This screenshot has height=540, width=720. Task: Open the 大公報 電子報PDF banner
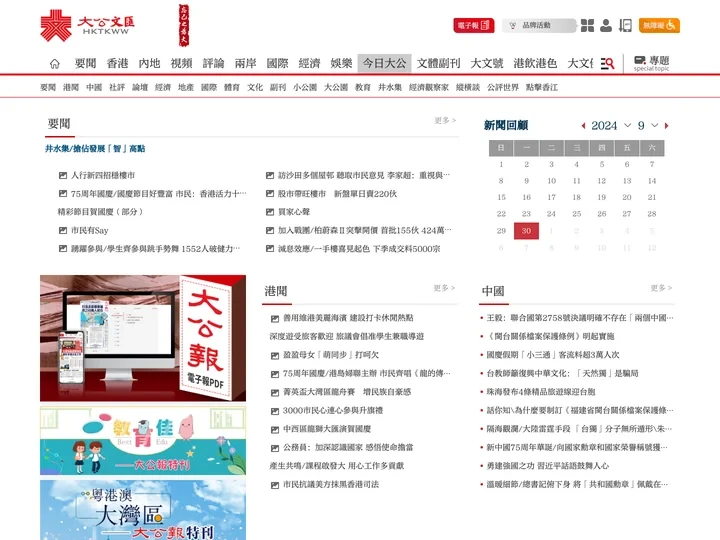click(143, 338)
